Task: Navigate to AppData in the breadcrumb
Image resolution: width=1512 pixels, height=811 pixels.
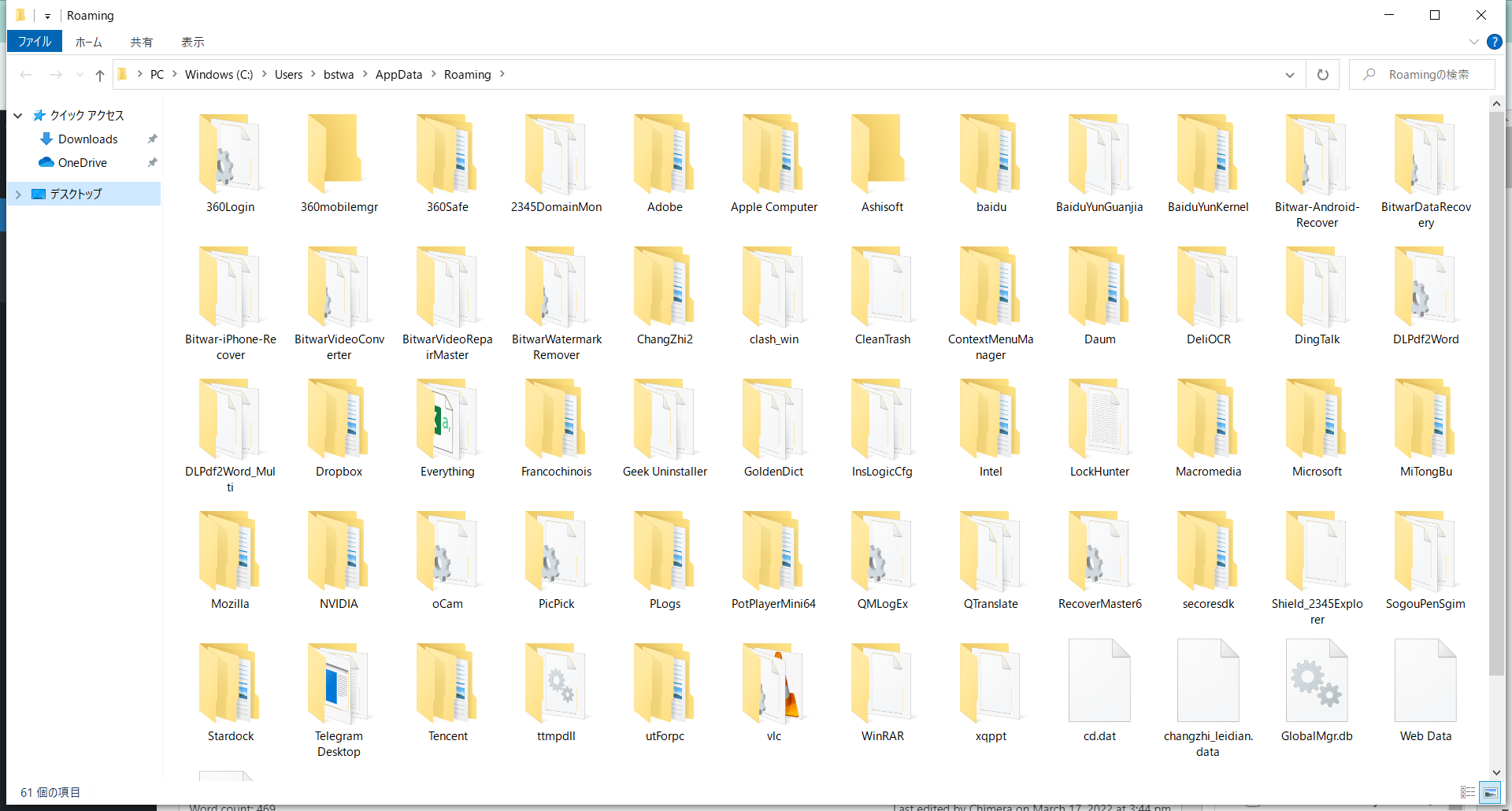Action: 398,74
